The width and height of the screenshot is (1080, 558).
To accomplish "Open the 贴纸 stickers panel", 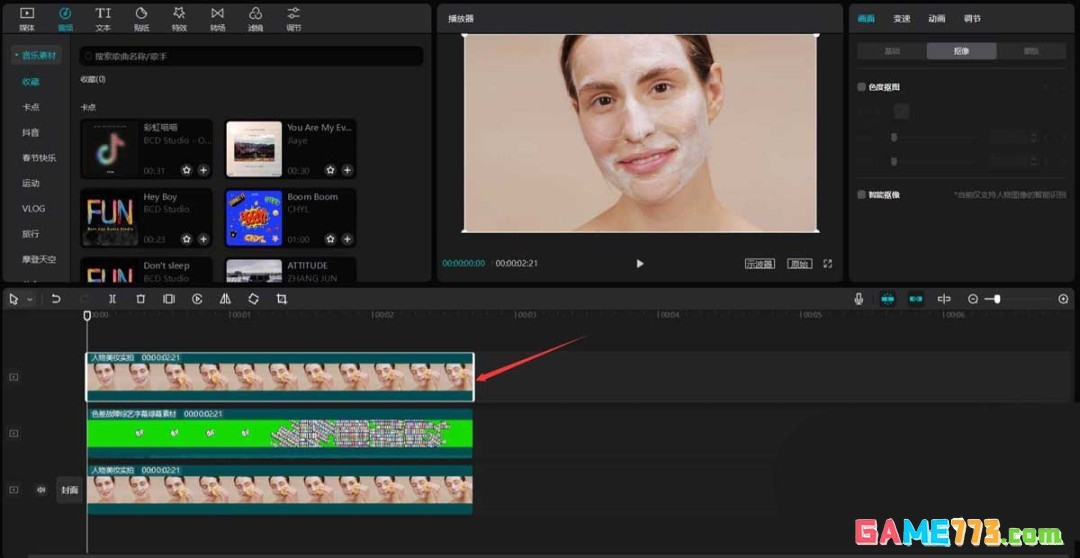I will pos(141,18).
